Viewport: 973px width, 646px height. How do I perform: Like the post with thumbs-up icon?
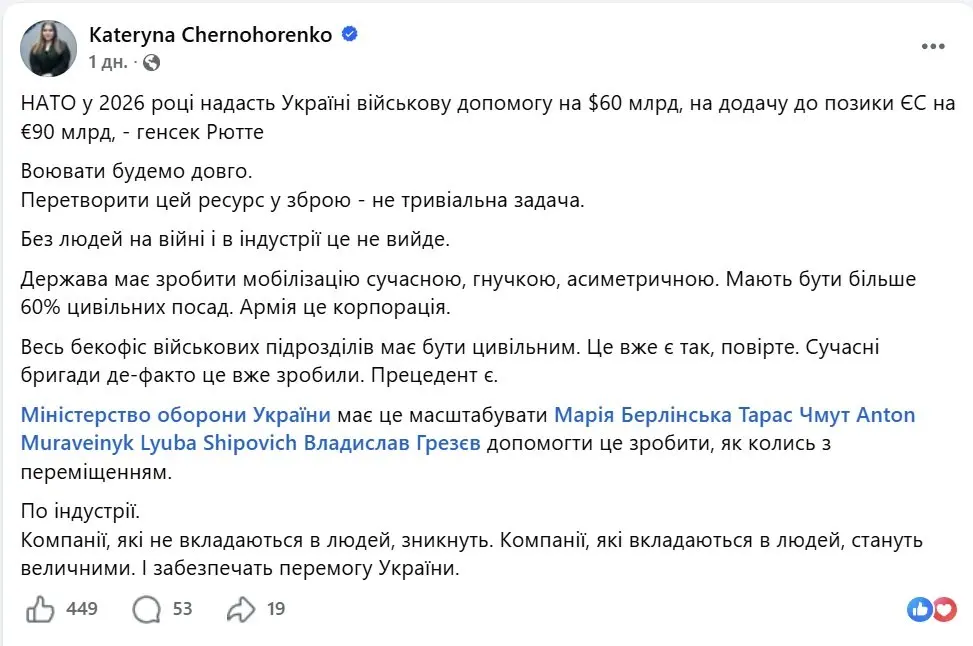click(39, 608)
